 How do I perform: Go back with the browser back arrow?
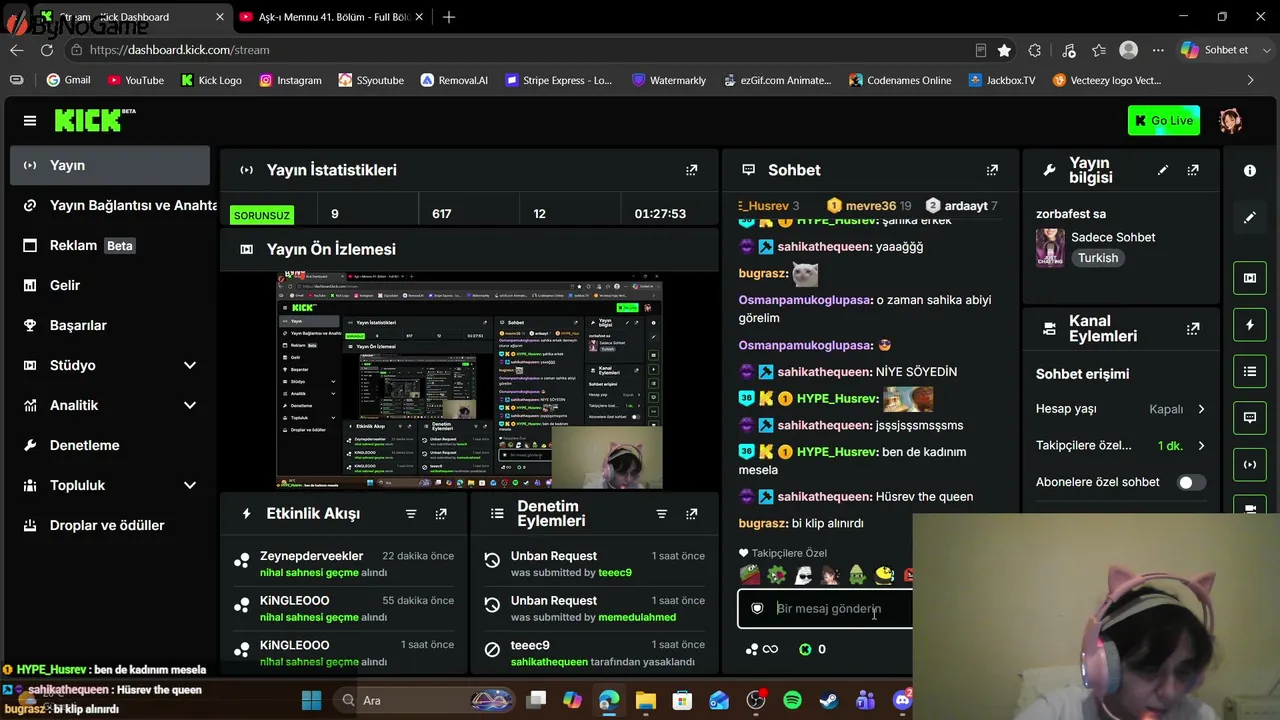[x=17, y=50]
